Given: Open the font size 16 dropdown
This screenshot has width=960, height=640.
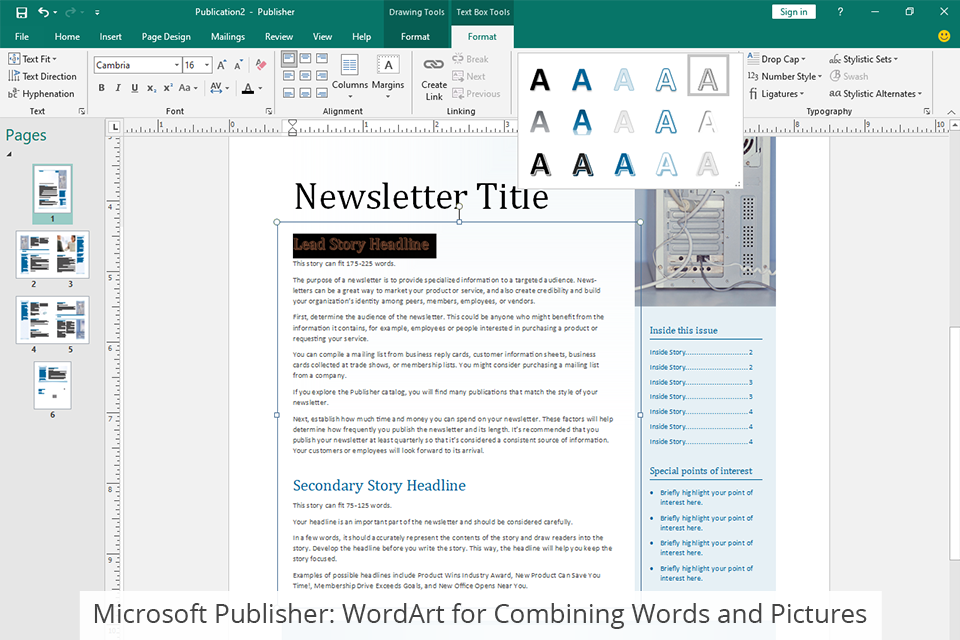Looking at the screenshot, I should 207,65.
